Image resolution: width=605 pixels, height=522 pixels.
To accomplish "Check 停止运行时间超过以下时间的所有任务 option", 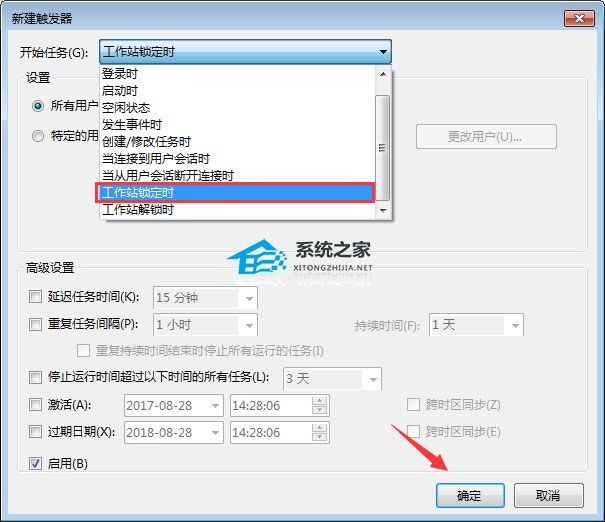I will pyautogui.click(x=35, y=377).
